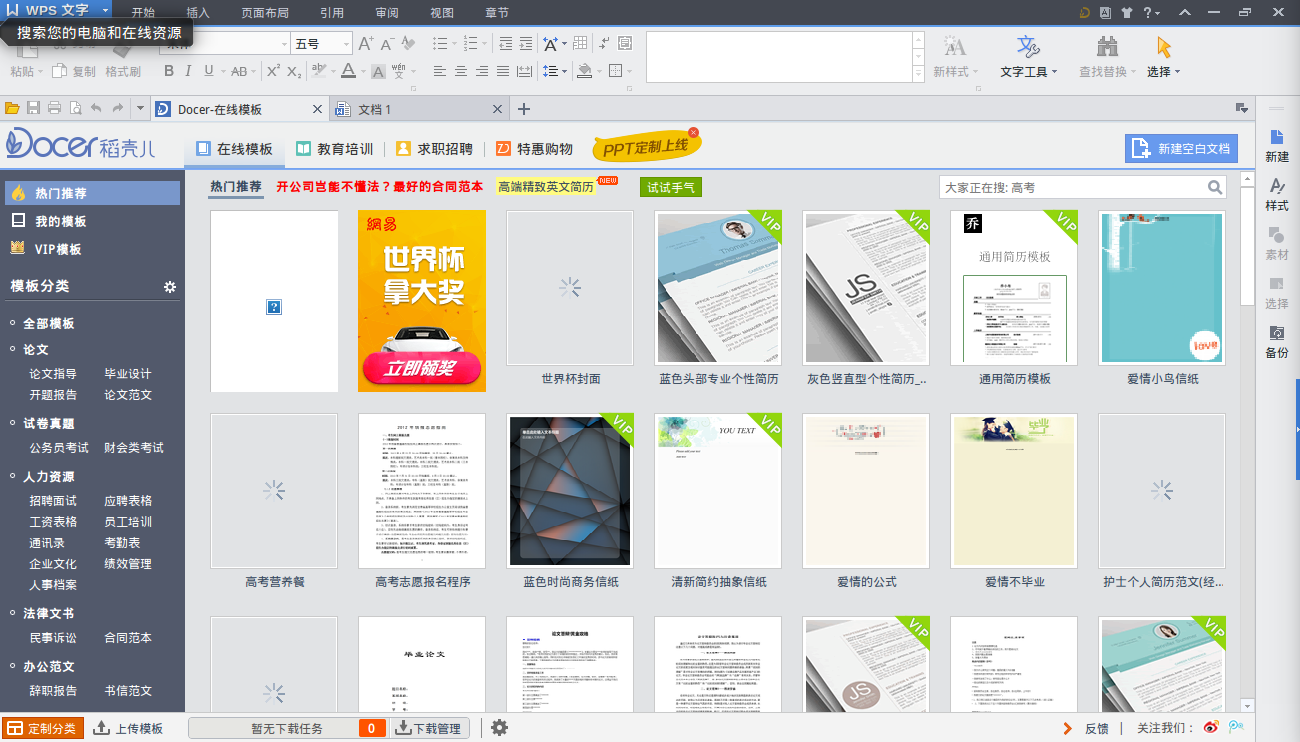Click the Justify alignment icon

[x=503, y=71]
